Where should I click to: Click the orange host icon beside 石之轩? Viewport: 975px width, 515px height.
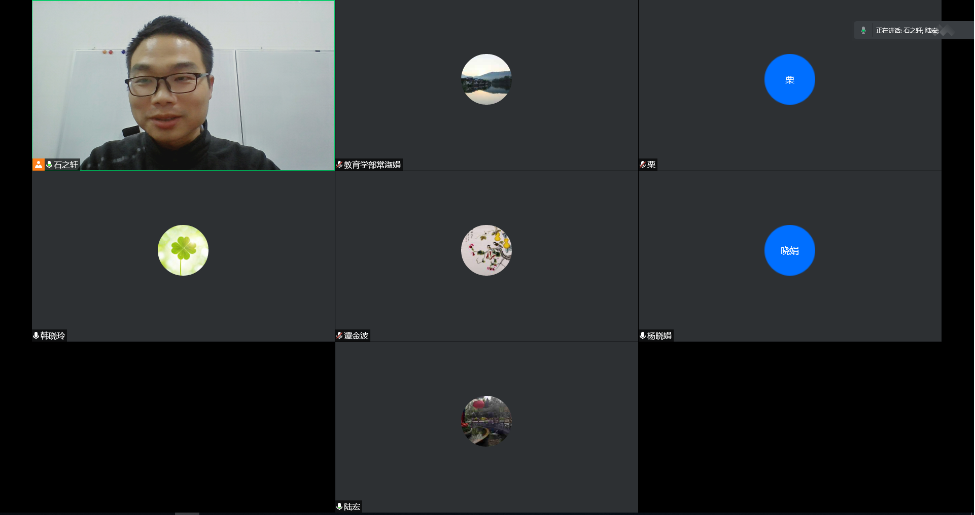(39, 164)
